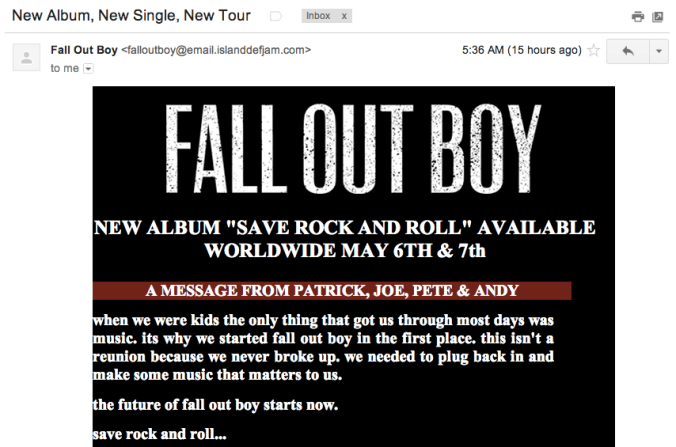
Task: Click the sender's profile avatar
Action: [25, 56]
